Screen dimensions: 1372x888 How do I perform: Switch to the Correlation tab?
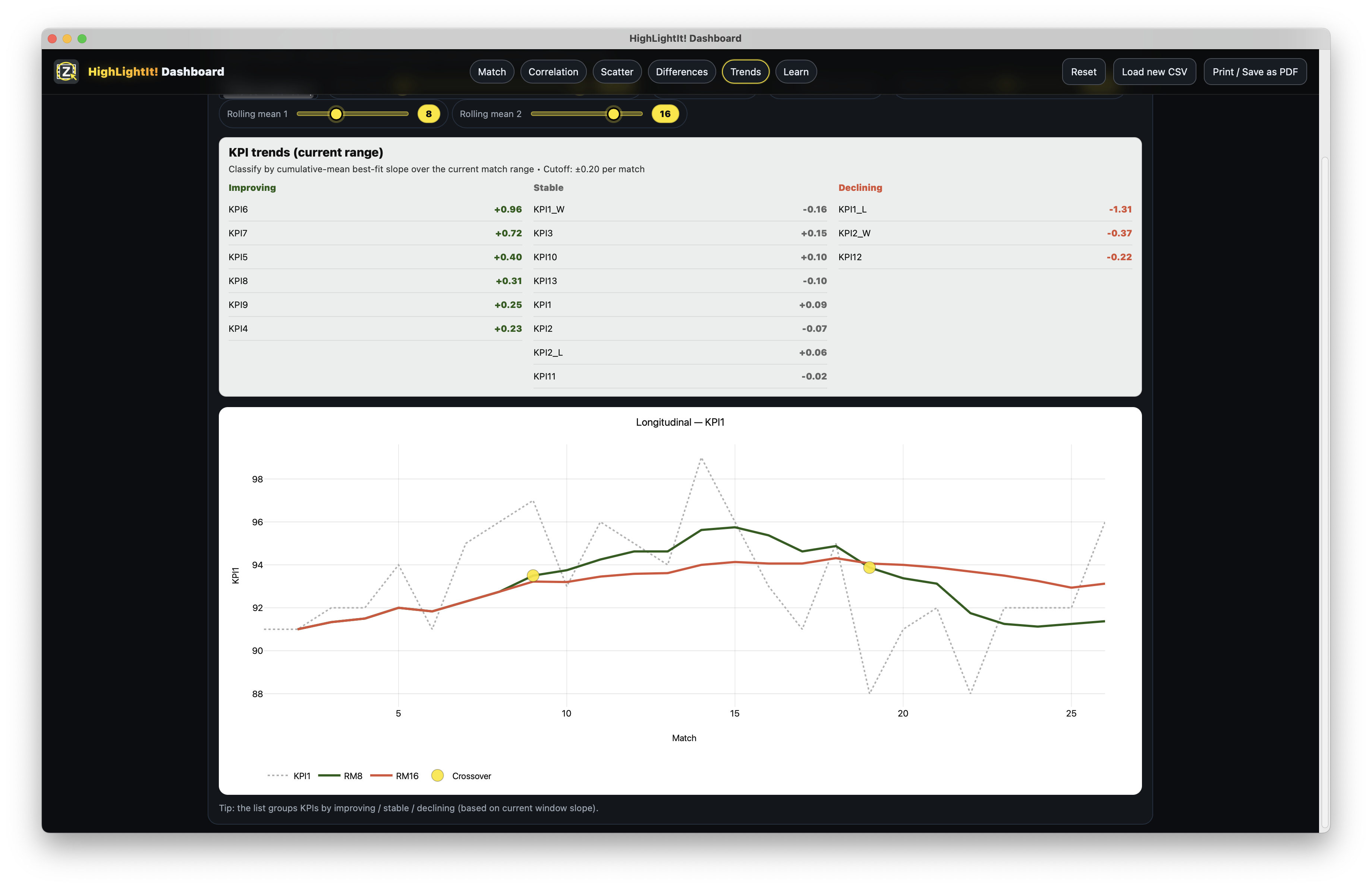coord(553,72)
